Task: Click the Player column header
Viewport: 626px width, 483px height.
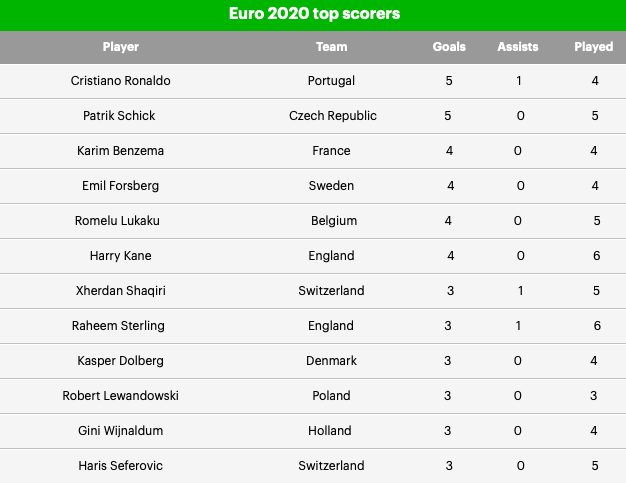Action: 121,46
